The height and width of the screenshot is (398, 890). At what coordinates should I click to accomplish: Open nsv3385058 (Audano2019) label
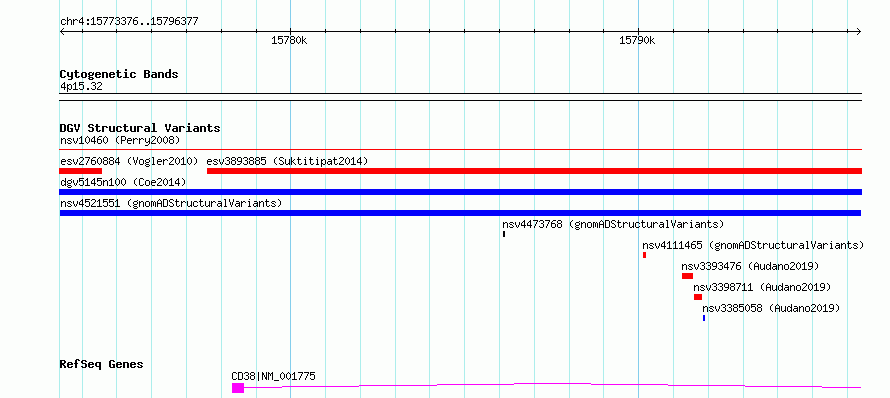[771, 308]
